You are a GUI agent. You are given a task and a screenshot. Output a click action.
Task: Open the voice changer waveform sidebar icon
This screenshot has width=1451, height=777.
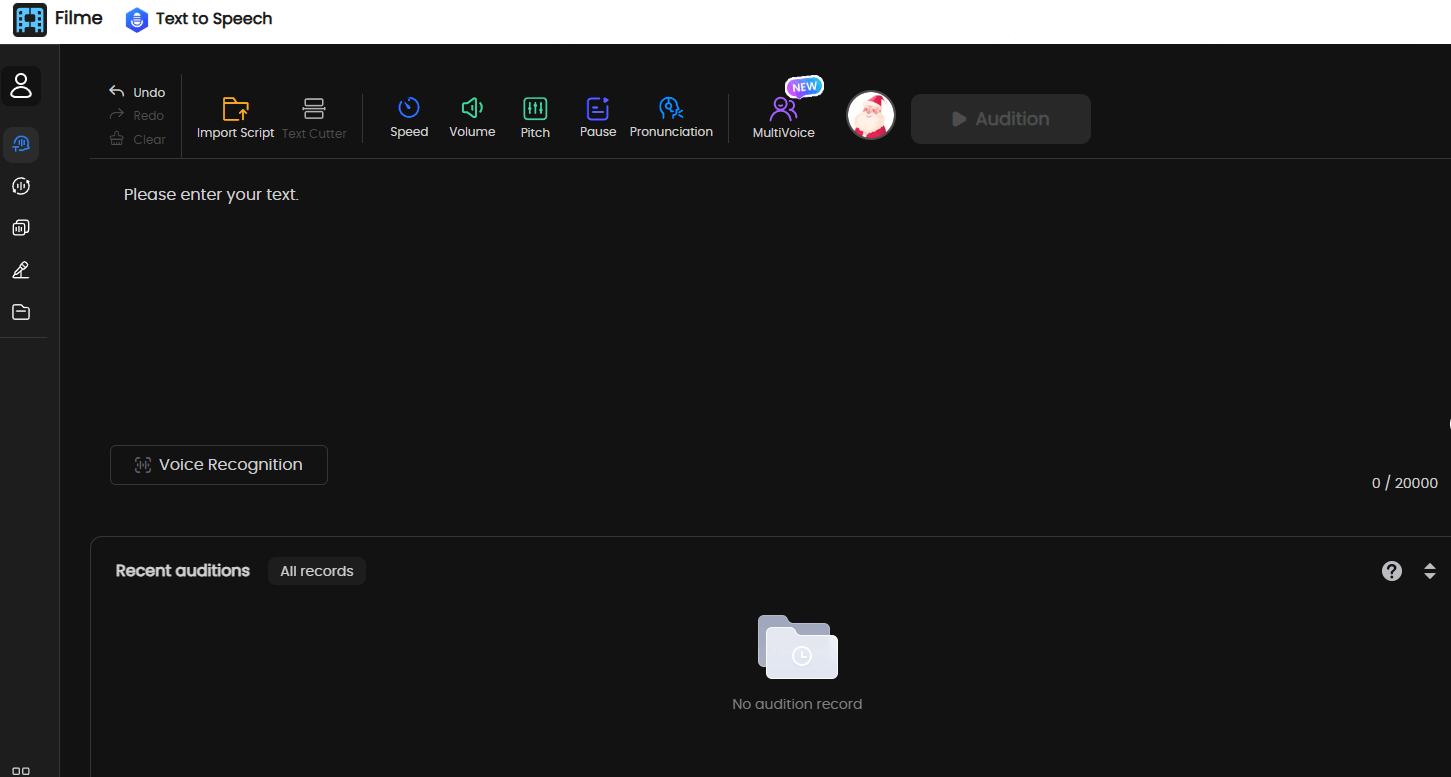(x=21, y=186)
